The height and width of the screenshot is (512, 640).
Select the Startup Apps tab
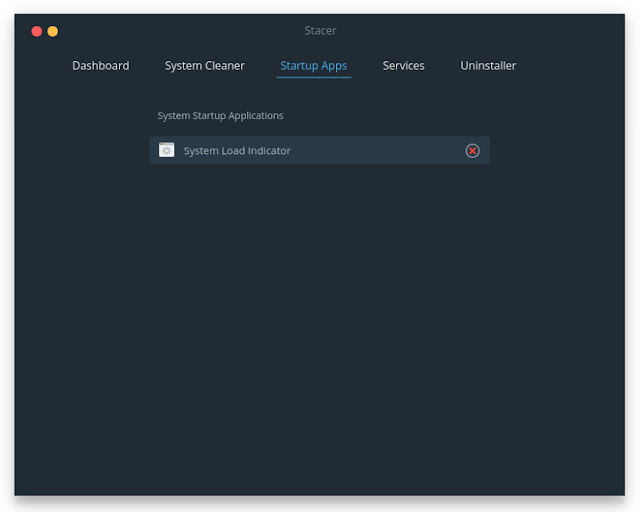(x=313, y=66)
